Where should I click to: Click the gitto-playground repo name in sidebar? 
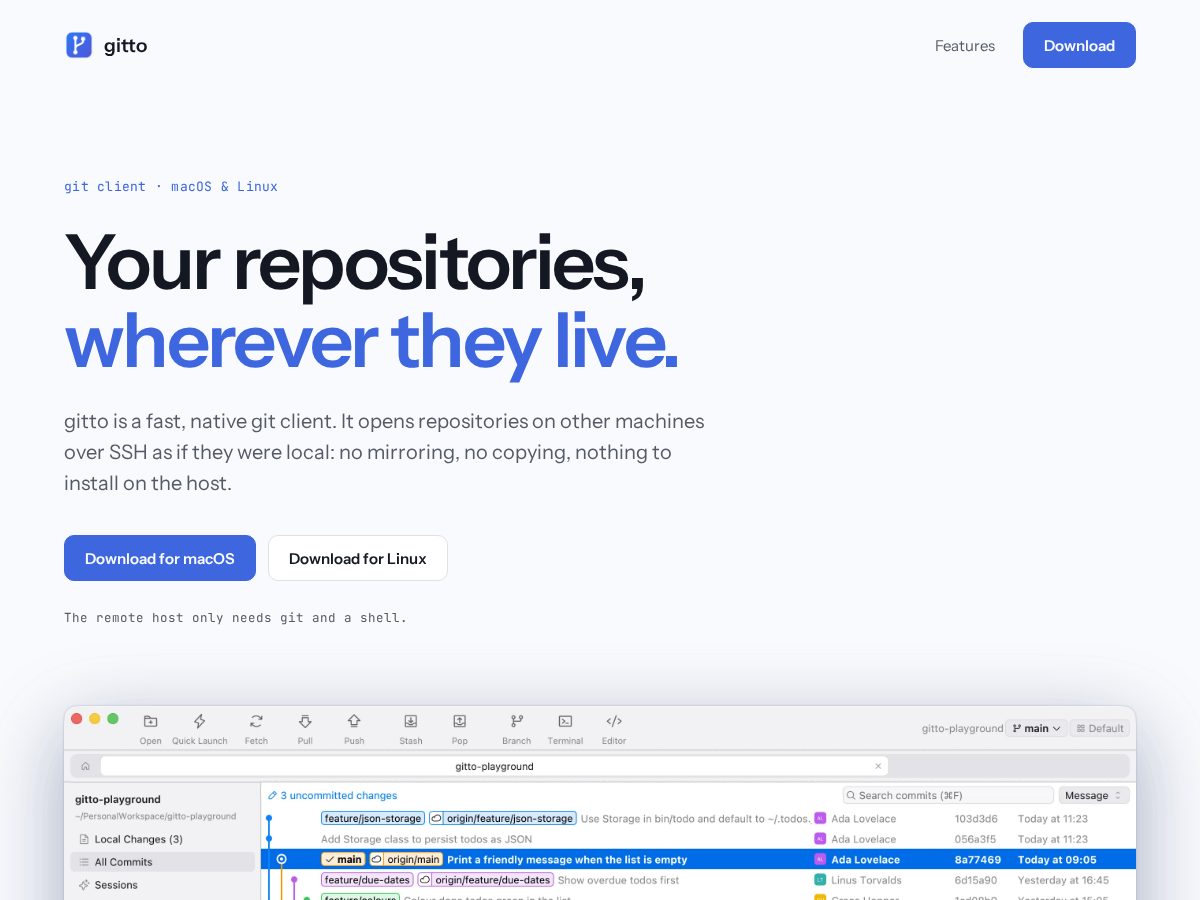tap(118, 799)
